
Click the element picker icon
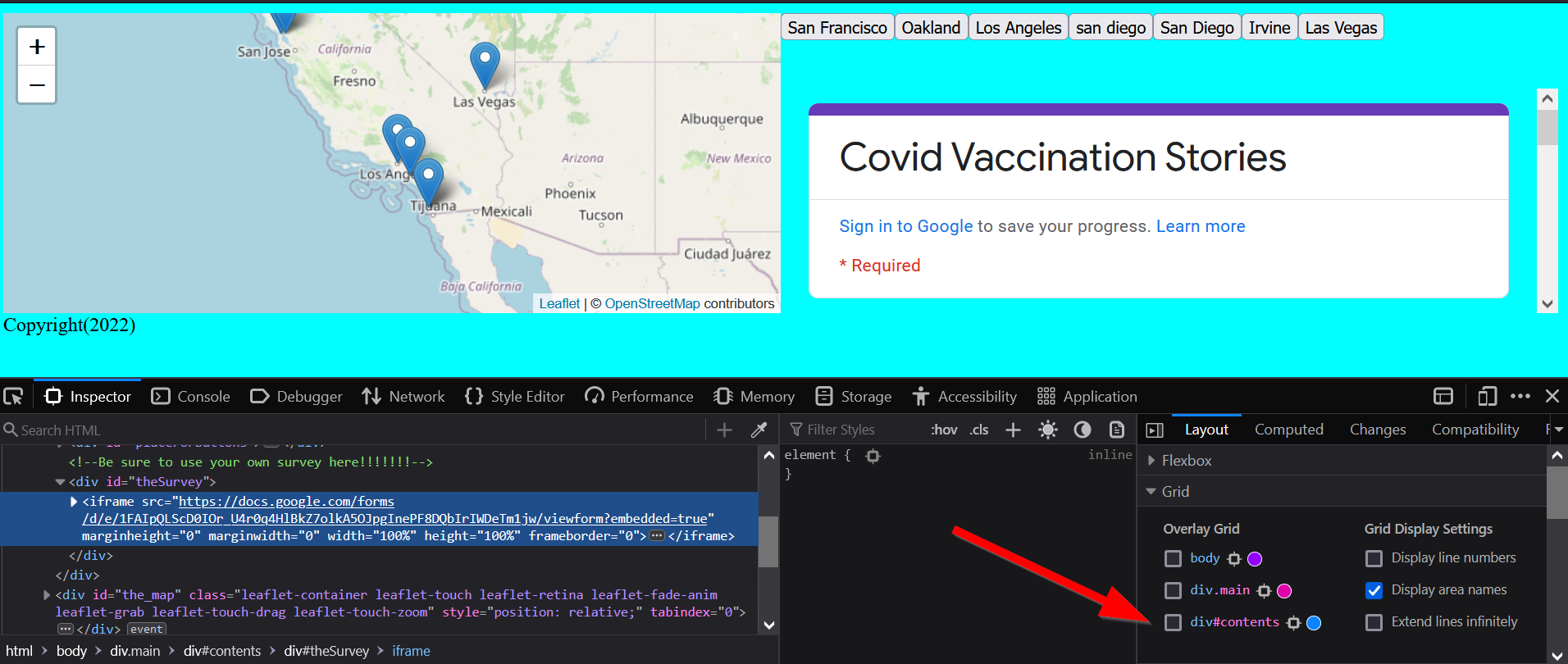[13, 397]
